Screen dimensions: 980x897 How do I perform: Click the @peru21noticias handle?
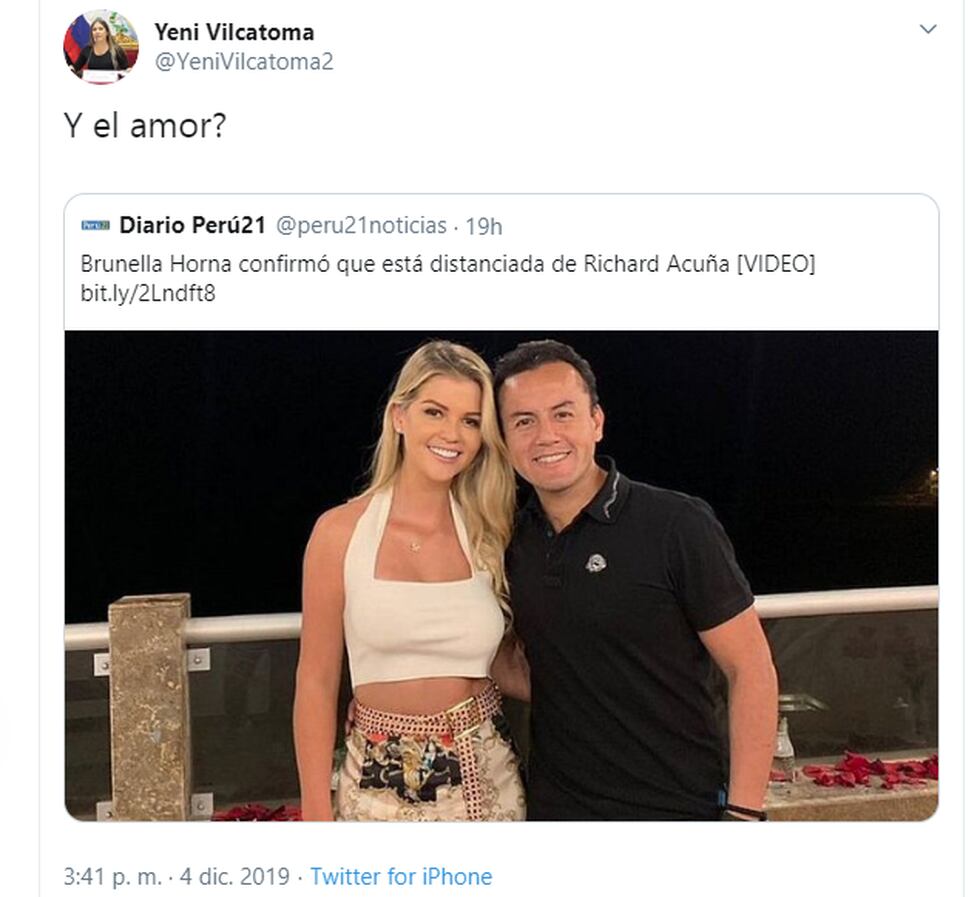pos(360,226)
